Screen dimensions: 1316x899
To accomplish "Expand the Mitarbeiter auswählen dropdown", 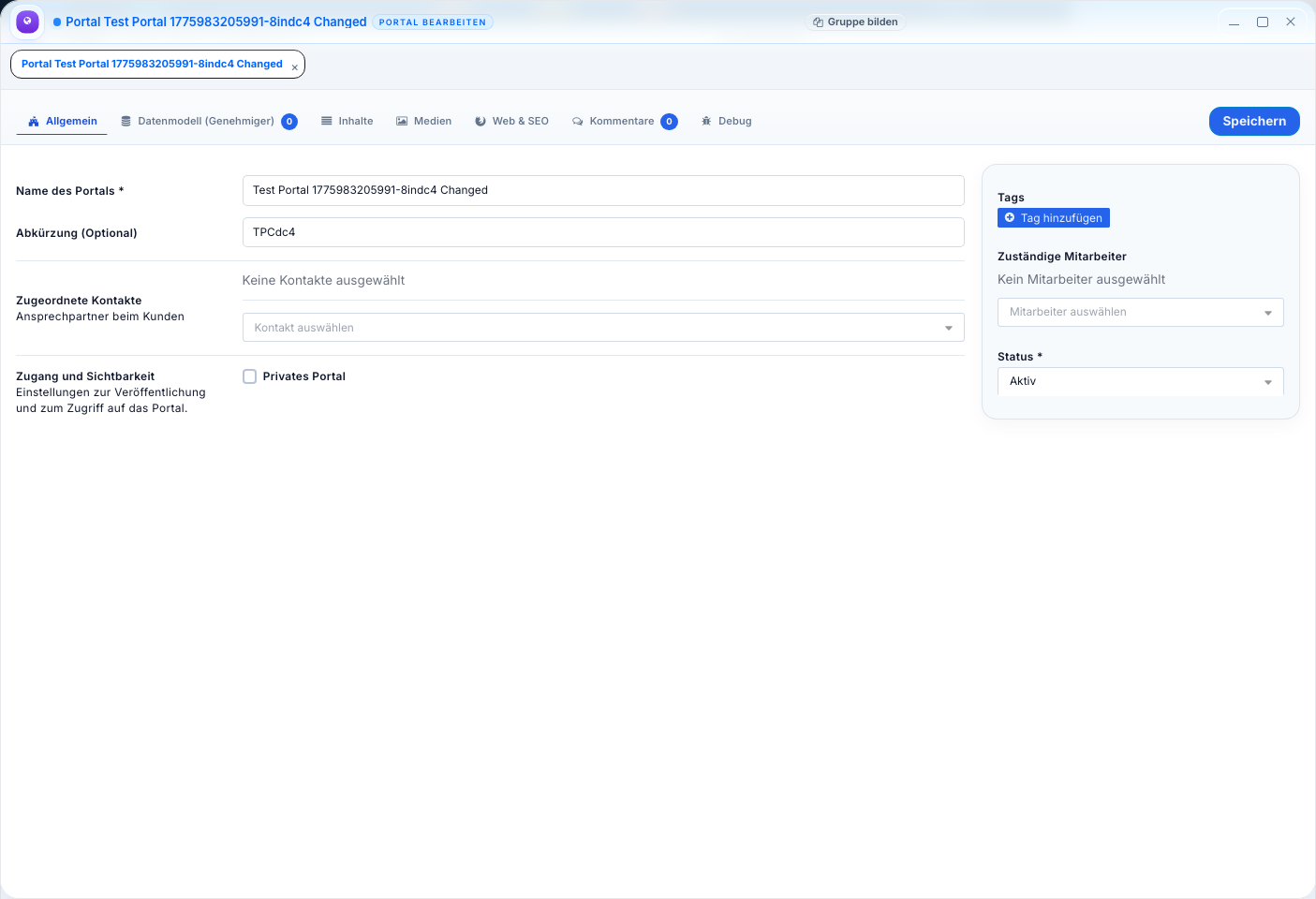I will tap(1140, 313).
